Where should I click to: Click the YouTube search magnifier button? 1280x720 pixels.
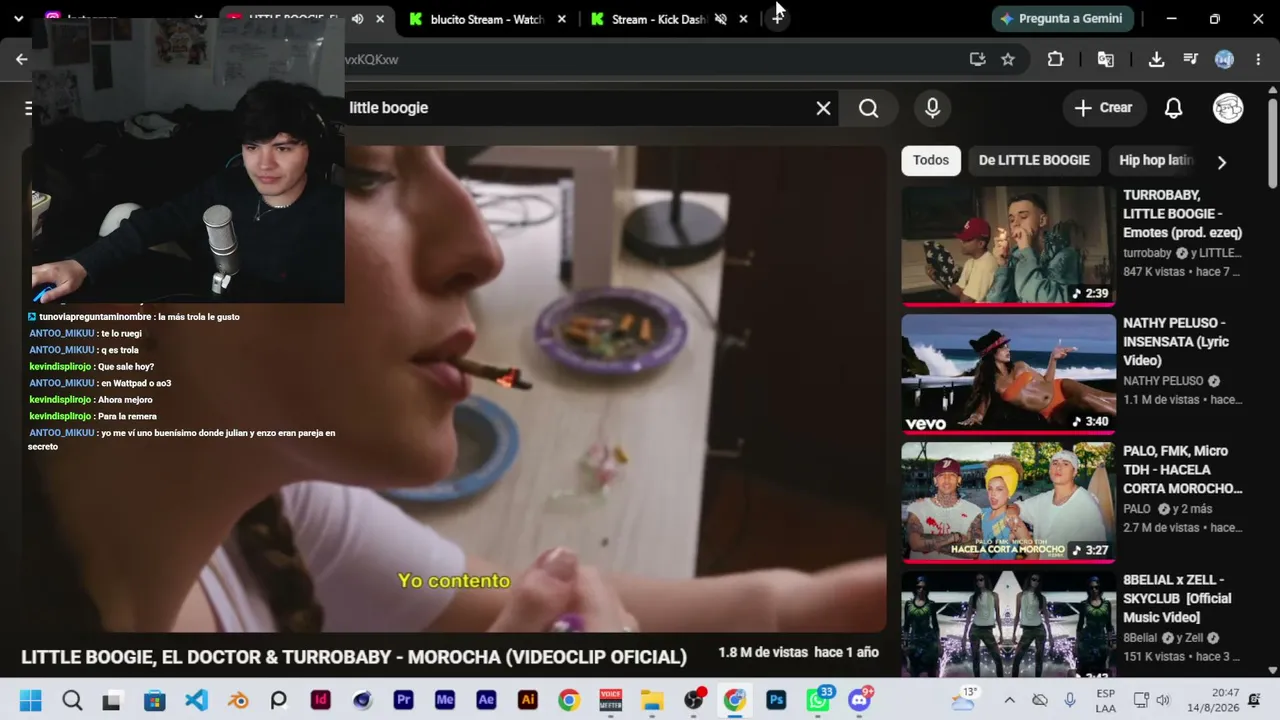point(868,108)
